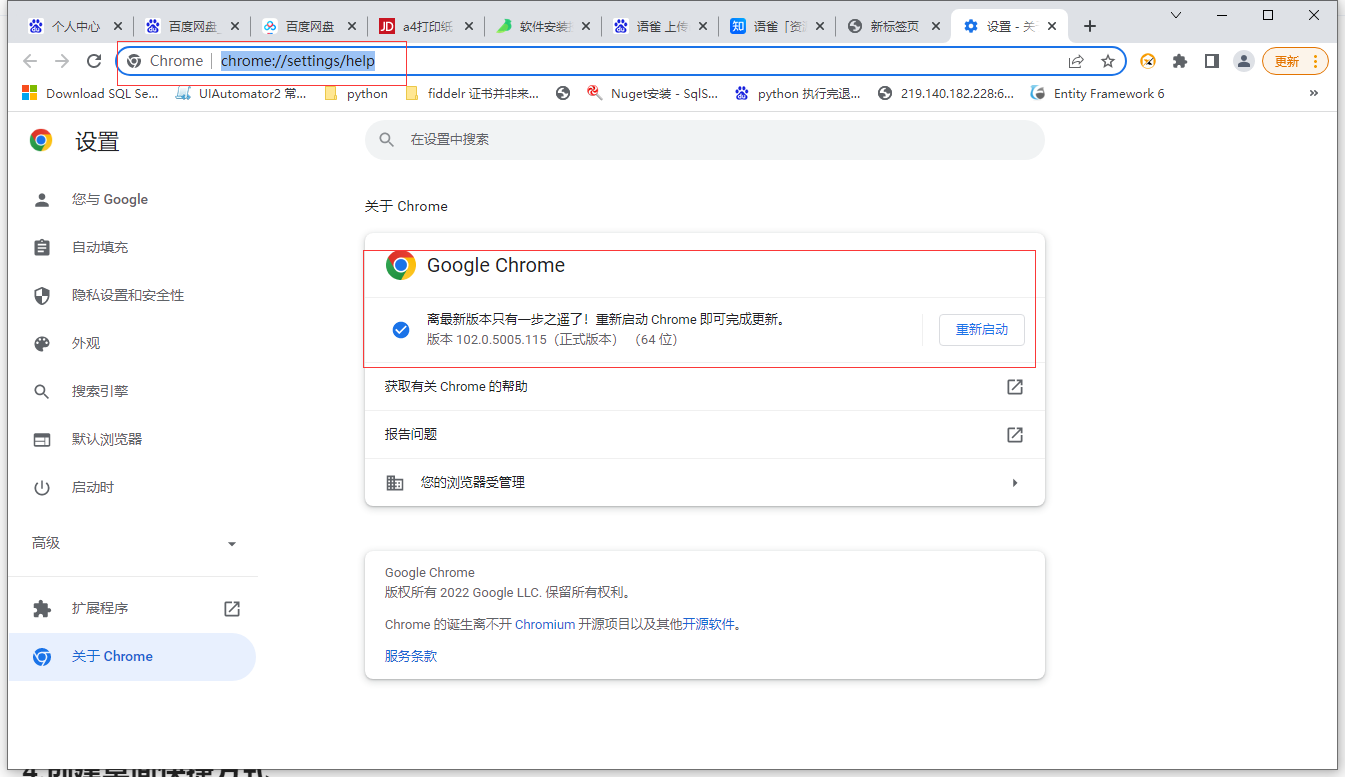Click the Chrome site info chip in address bar

pos(165,61)
